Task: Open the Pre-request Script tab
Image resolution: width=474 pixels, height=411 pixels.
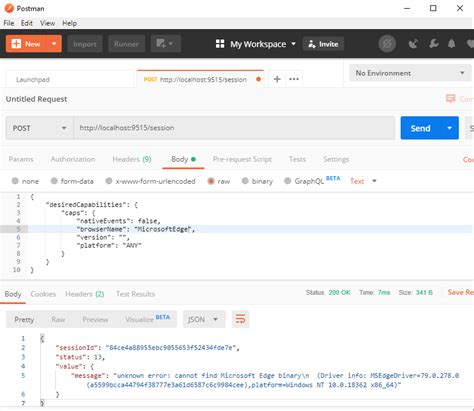Action: pyautogui.click(x=242, y=159)
